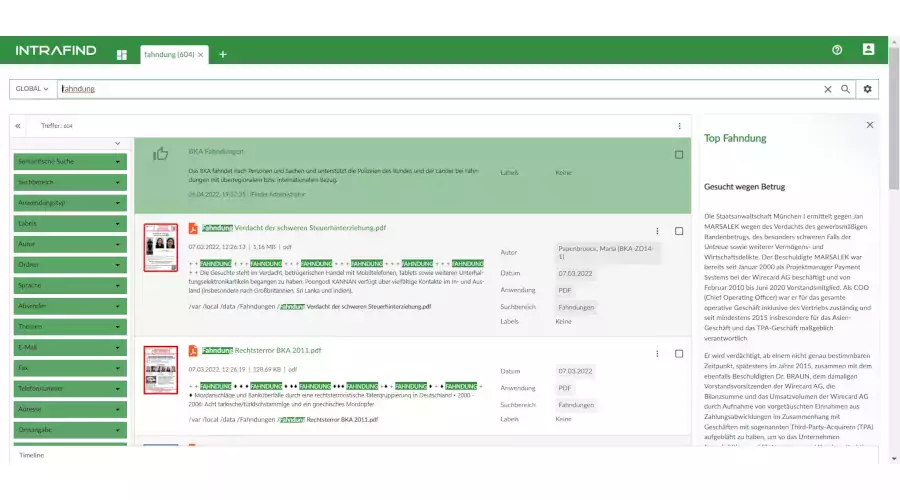
Task: Close the Top Fahndung side panel
Action: coord(869,125)
